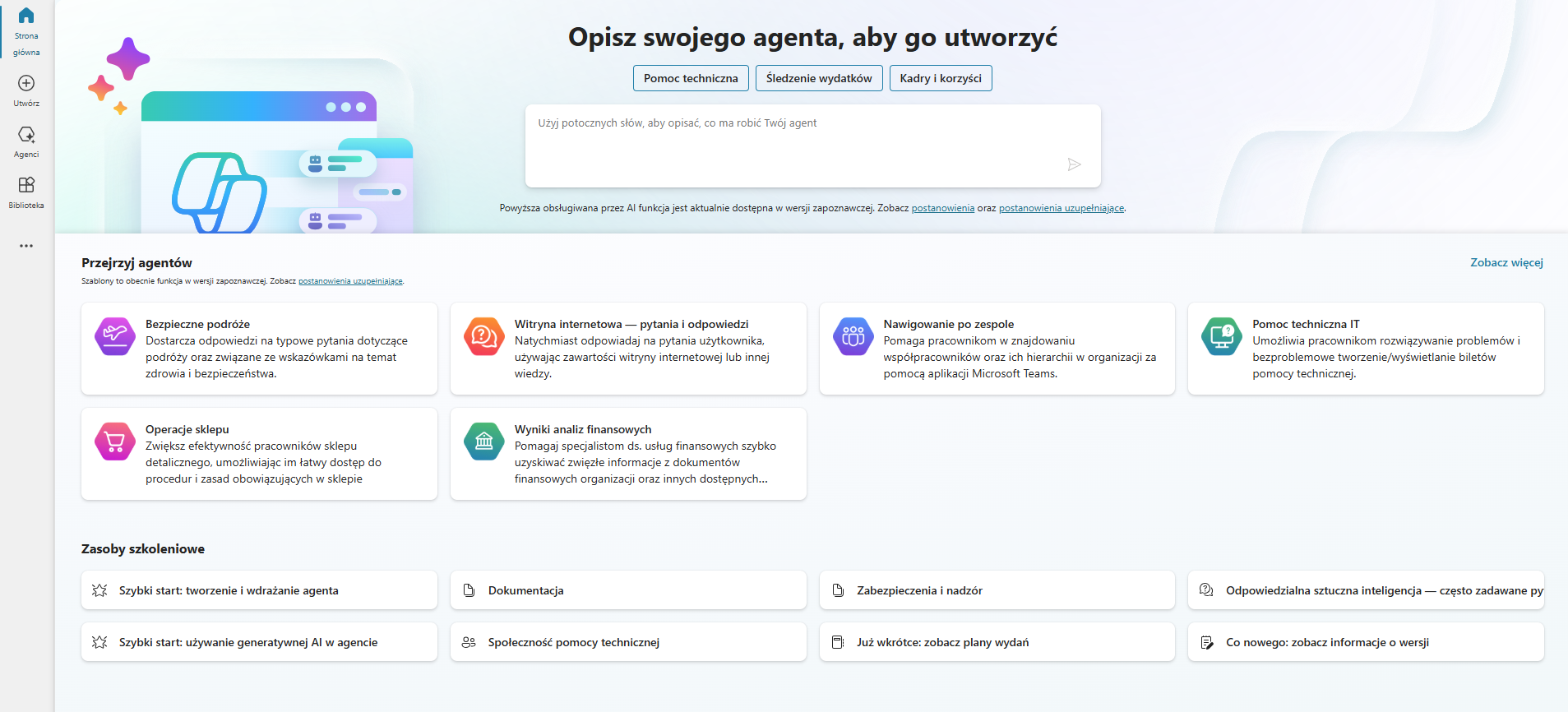Open the Zobacz więcej link
Screen dimensions: 1568x712
[x=1506, y=263]
